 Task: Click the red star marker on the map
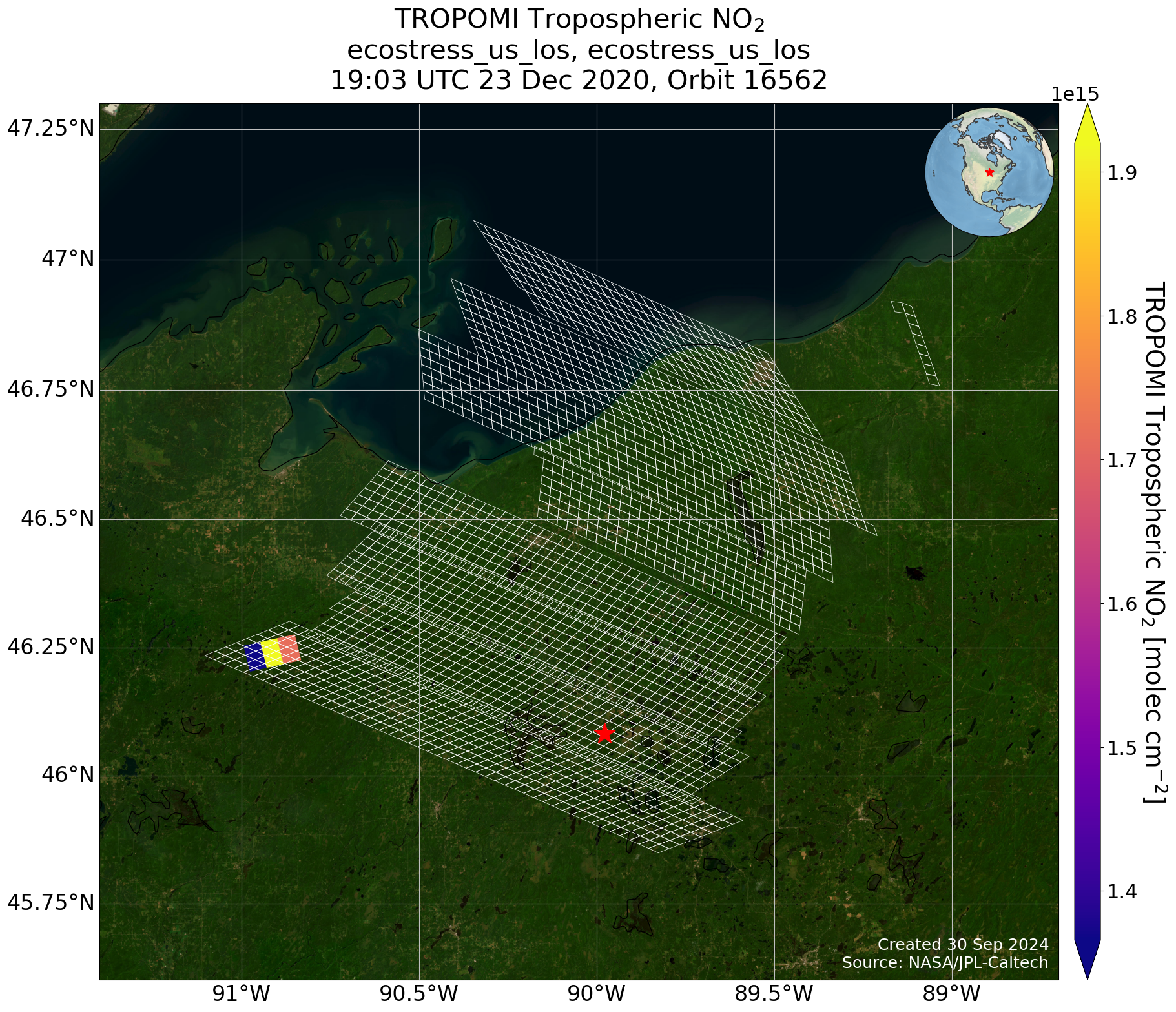pyautogui.click(x=604, y=733)
